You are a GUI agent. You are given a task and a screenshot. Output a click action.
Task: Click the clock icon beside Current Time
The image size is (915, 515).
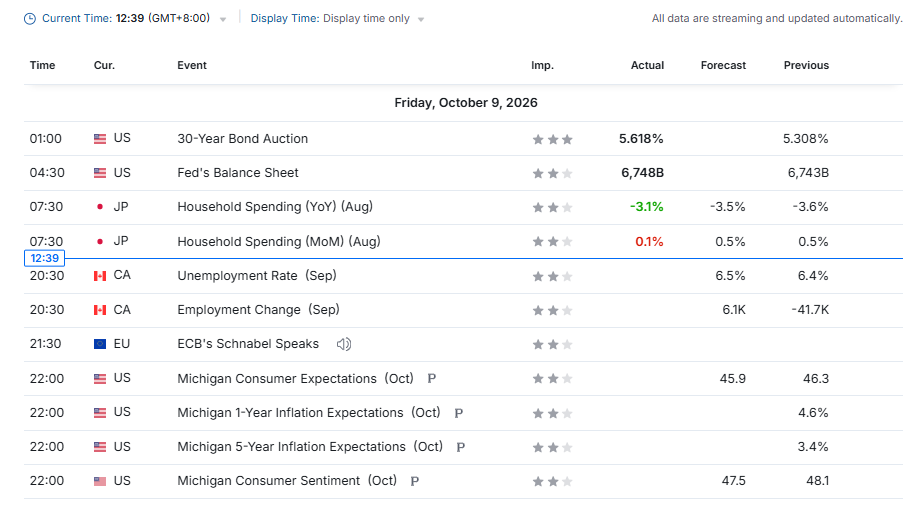click(x=30, y=19)
